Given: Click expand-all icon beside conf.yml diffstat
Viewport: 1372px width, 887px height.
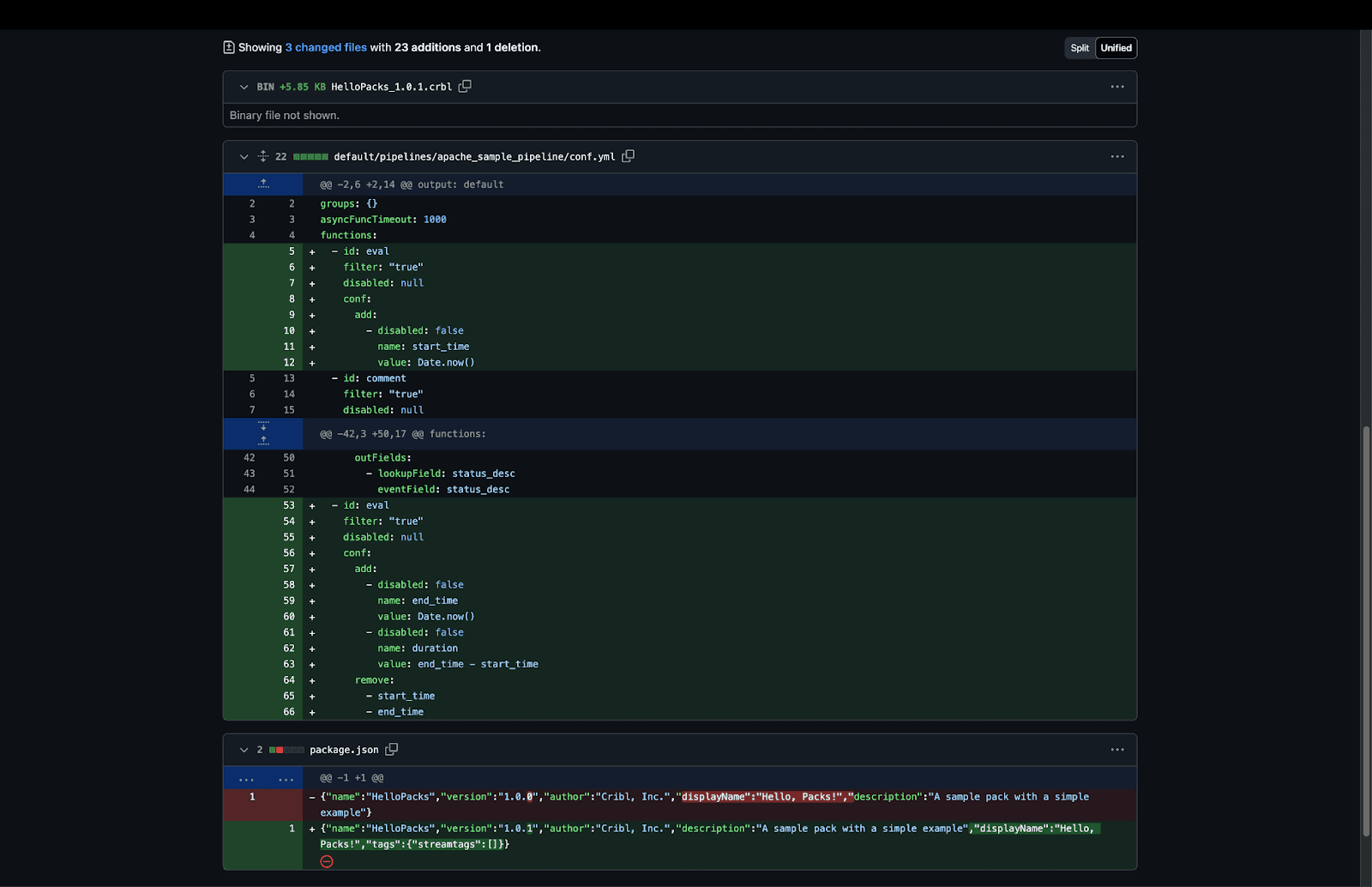Looking at the screenshot, I should pos(263,156).
